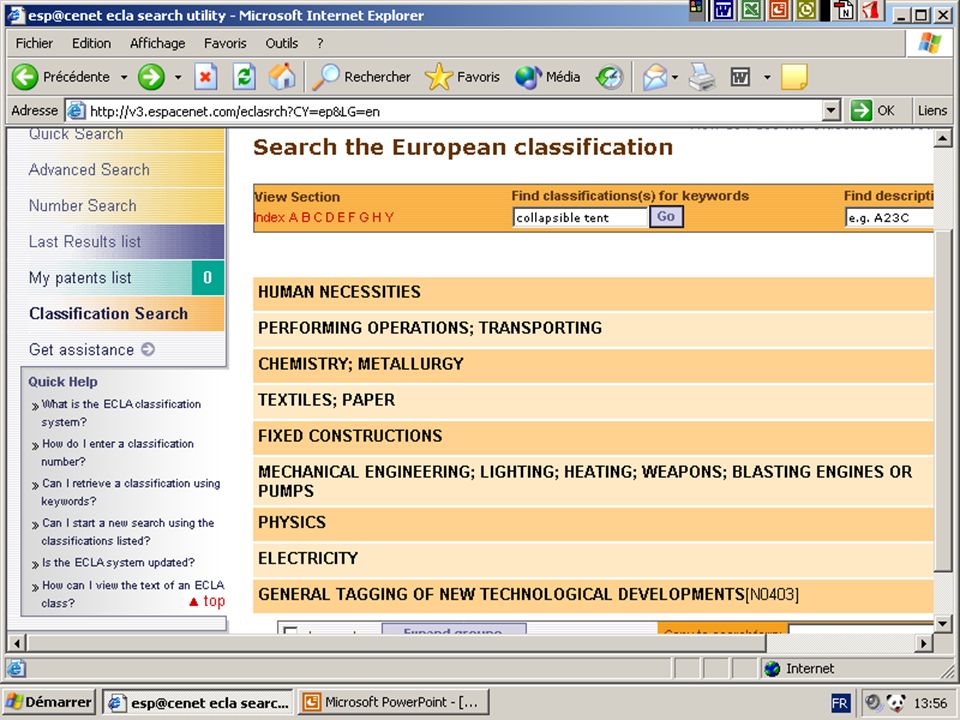This screenshot has height=720, width=960.
Task: Launch Excel from Office shortcut bar
Action: click(751, 10)
